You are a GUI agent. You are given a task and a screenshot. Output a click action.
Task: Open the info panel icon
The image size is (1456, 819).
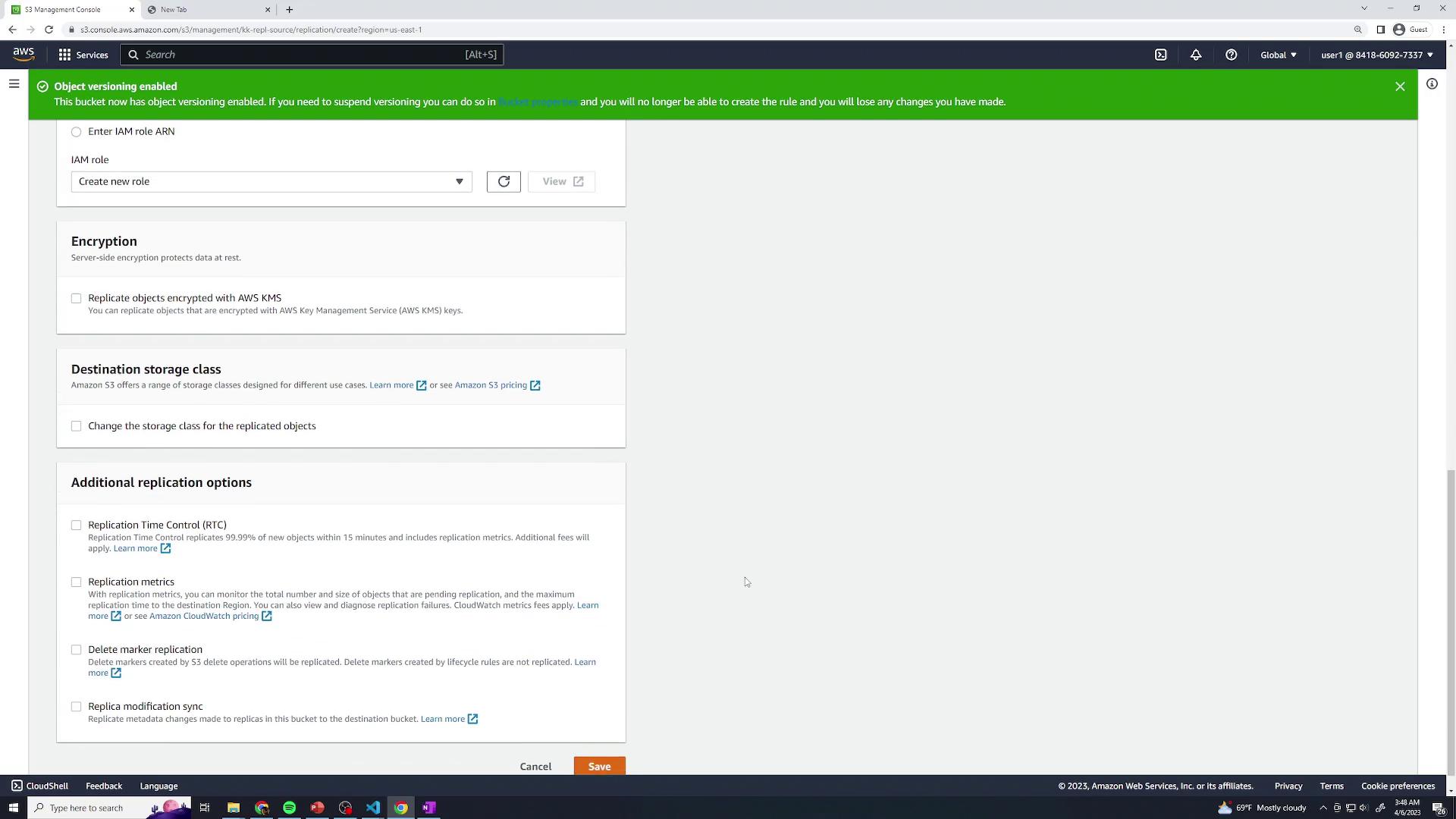pyautogui.click(x=1432, y=84)
